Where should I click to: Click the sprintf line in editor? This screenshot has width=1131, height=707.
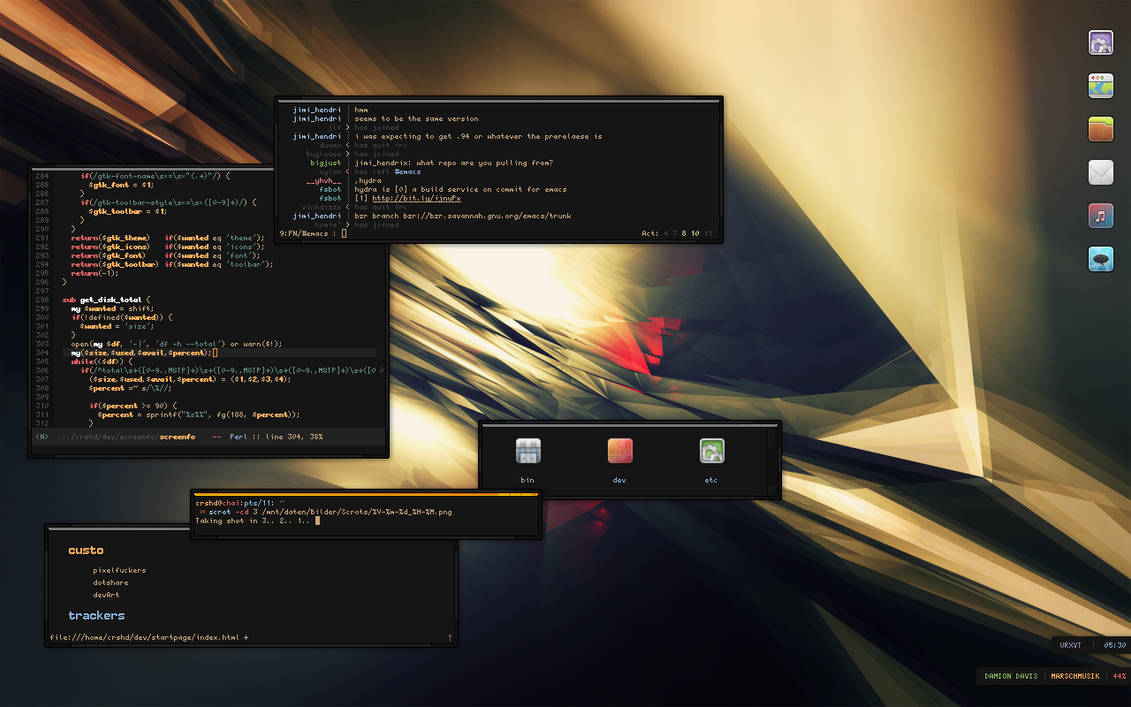click(198, 415)
